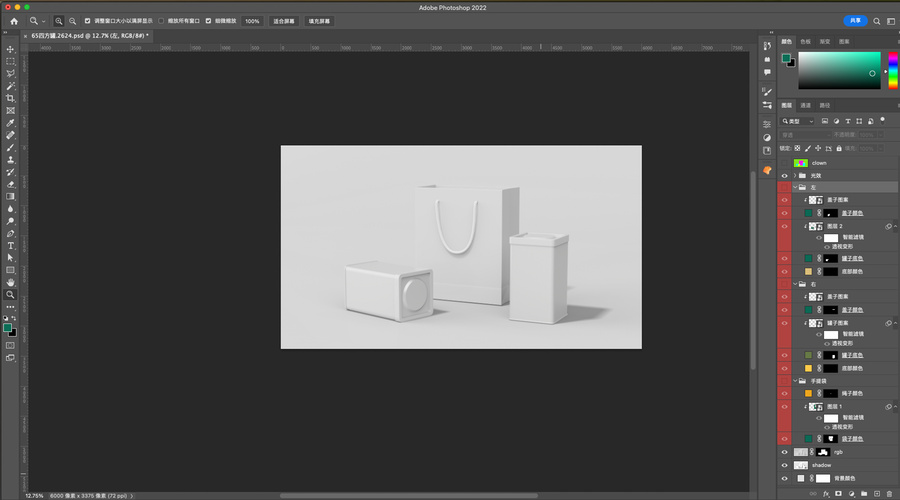The height and width of the screenshot is (500, 900).
Task: Hide the shadow layer
Action: [785, 466]
